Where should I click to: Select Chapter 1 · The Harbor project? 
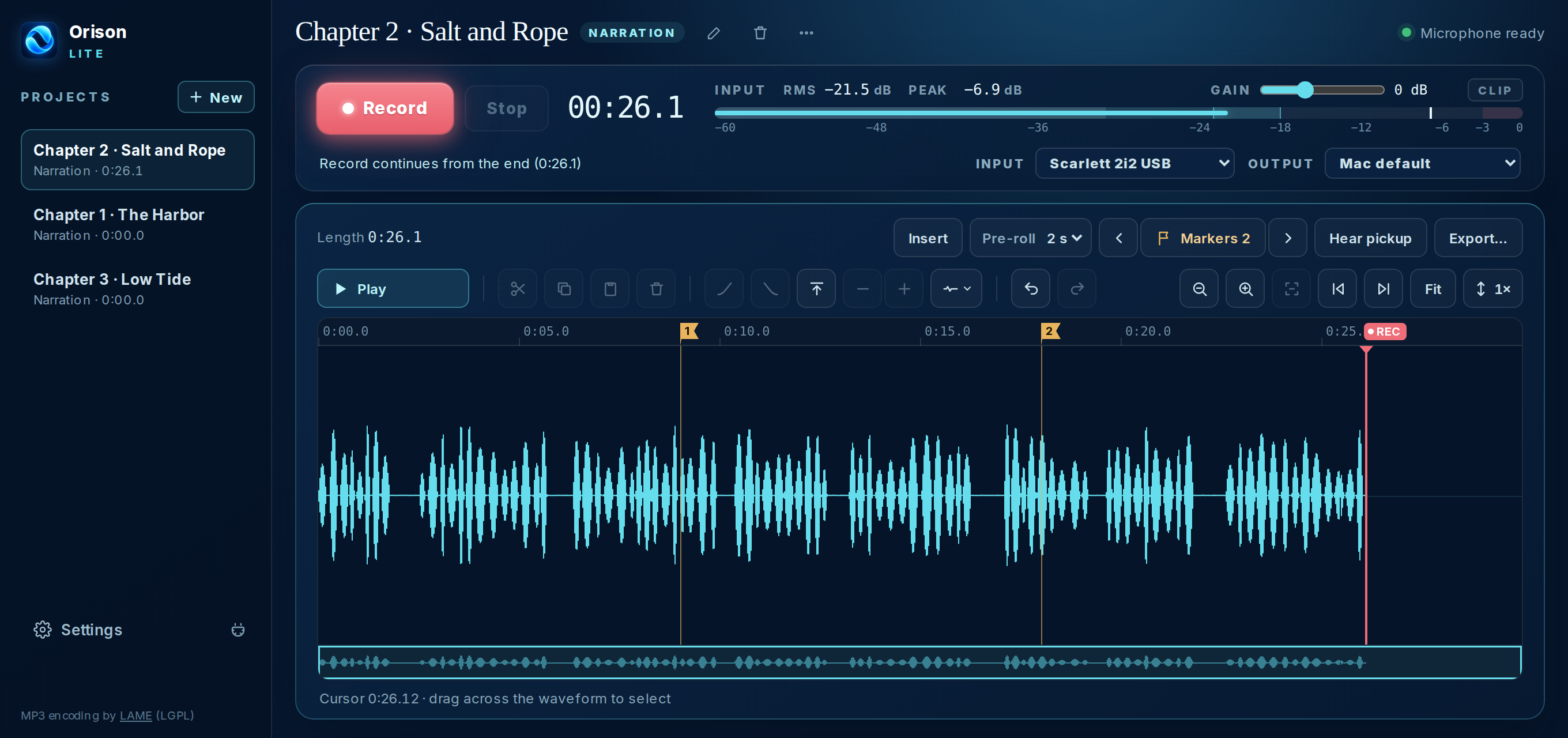(138, 224)
